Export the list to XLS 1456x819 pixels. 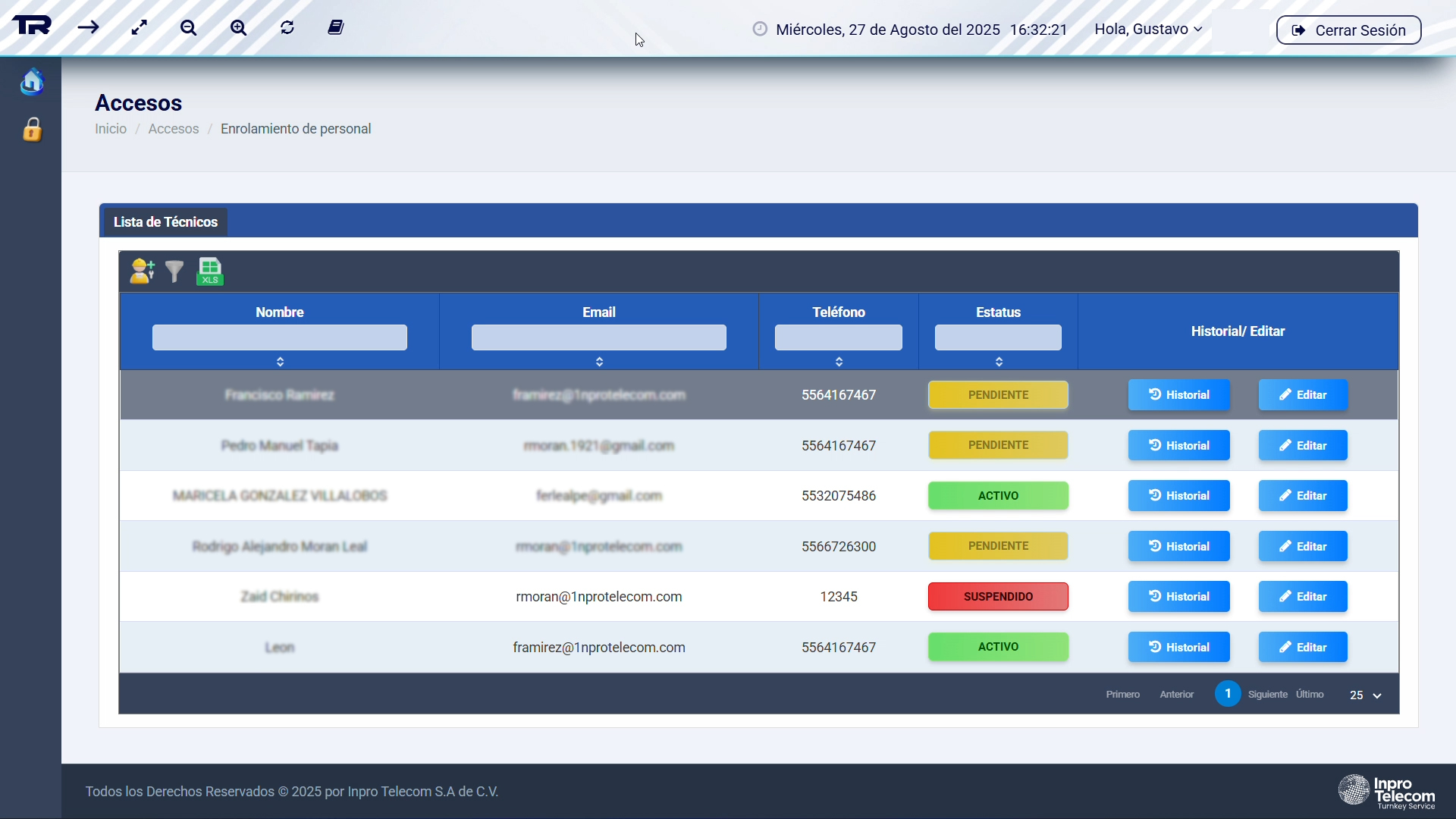(x=210, y=271)
